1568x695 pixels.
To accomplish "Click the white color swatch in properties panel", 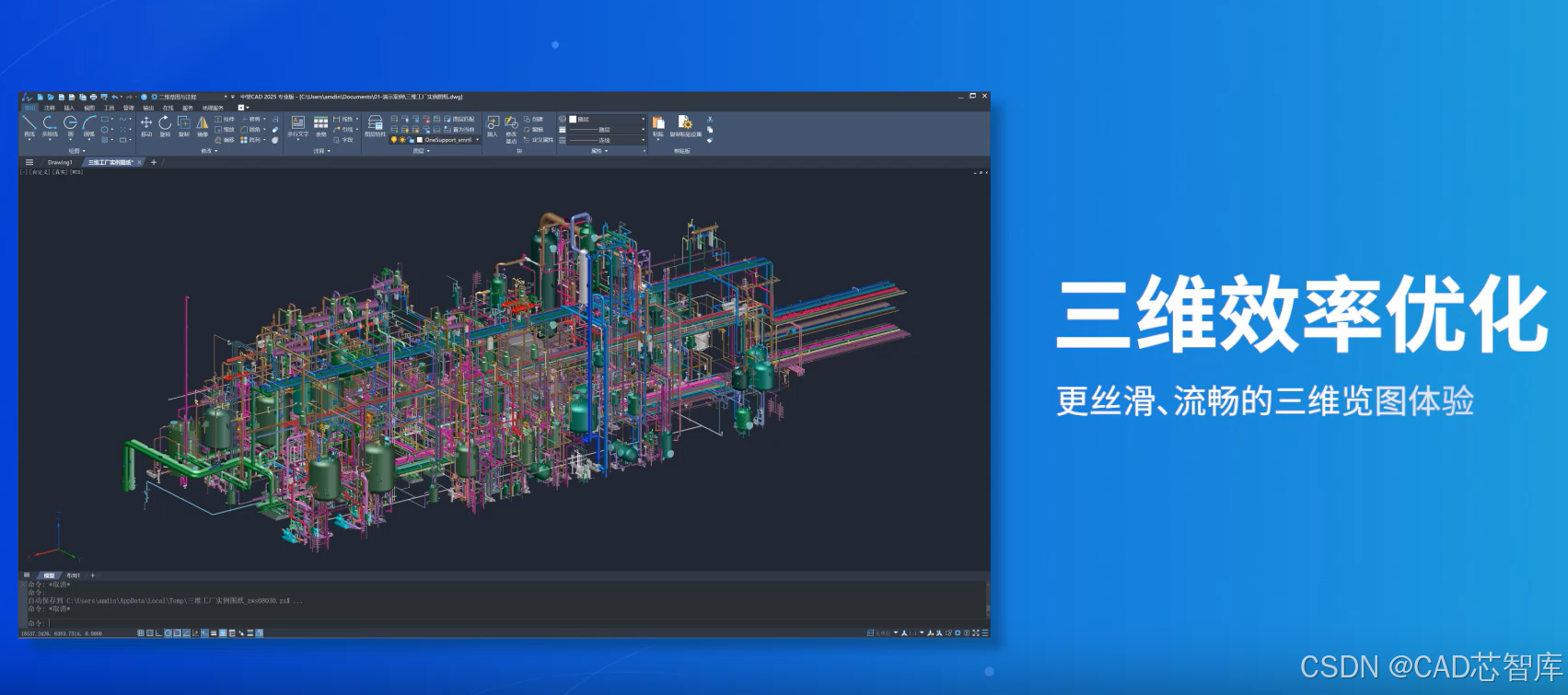I will pos(573,119).
